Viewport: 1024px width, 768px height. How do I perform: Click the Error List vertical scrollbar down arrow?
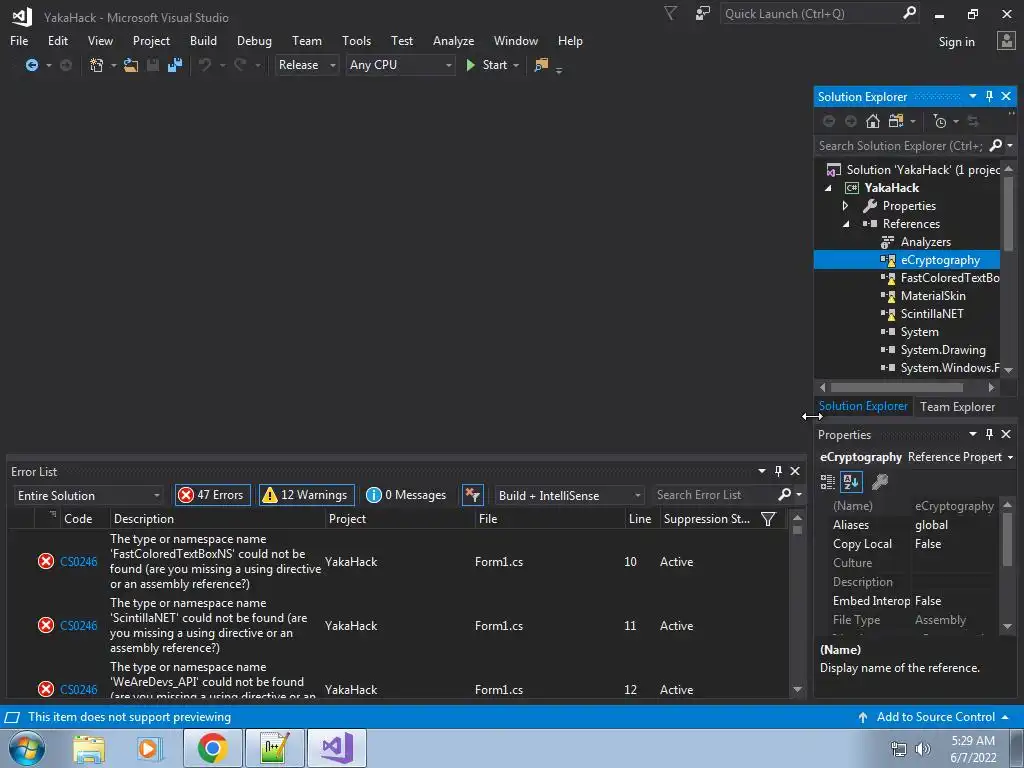click(797, 689)
